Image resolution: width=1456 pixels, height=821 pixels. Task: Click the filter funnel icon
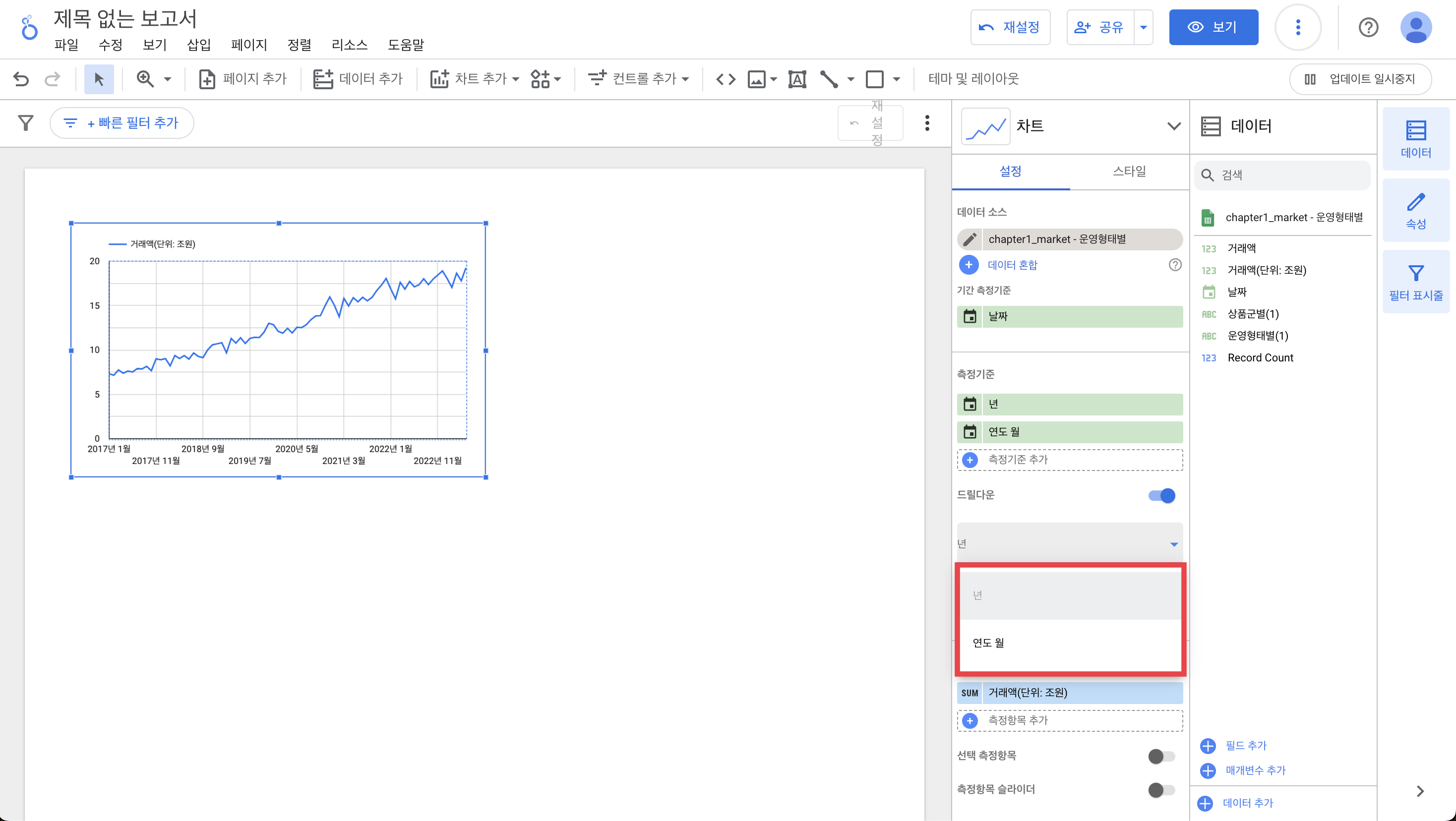click(x=25, y=122)
